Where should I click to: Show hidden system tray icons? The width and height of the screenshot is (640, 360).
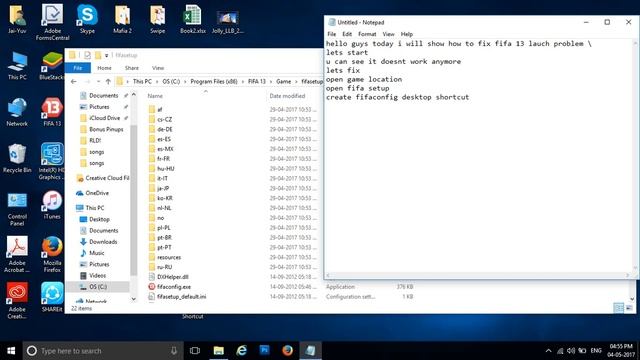[x=548, y=351]
